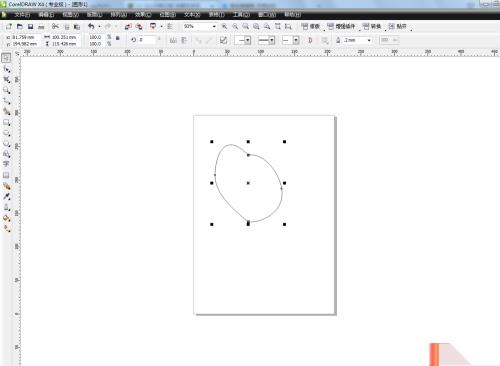Click the 转换 toolbar button
This screenshot has width=500, height=366.
(x=372, y=26)
